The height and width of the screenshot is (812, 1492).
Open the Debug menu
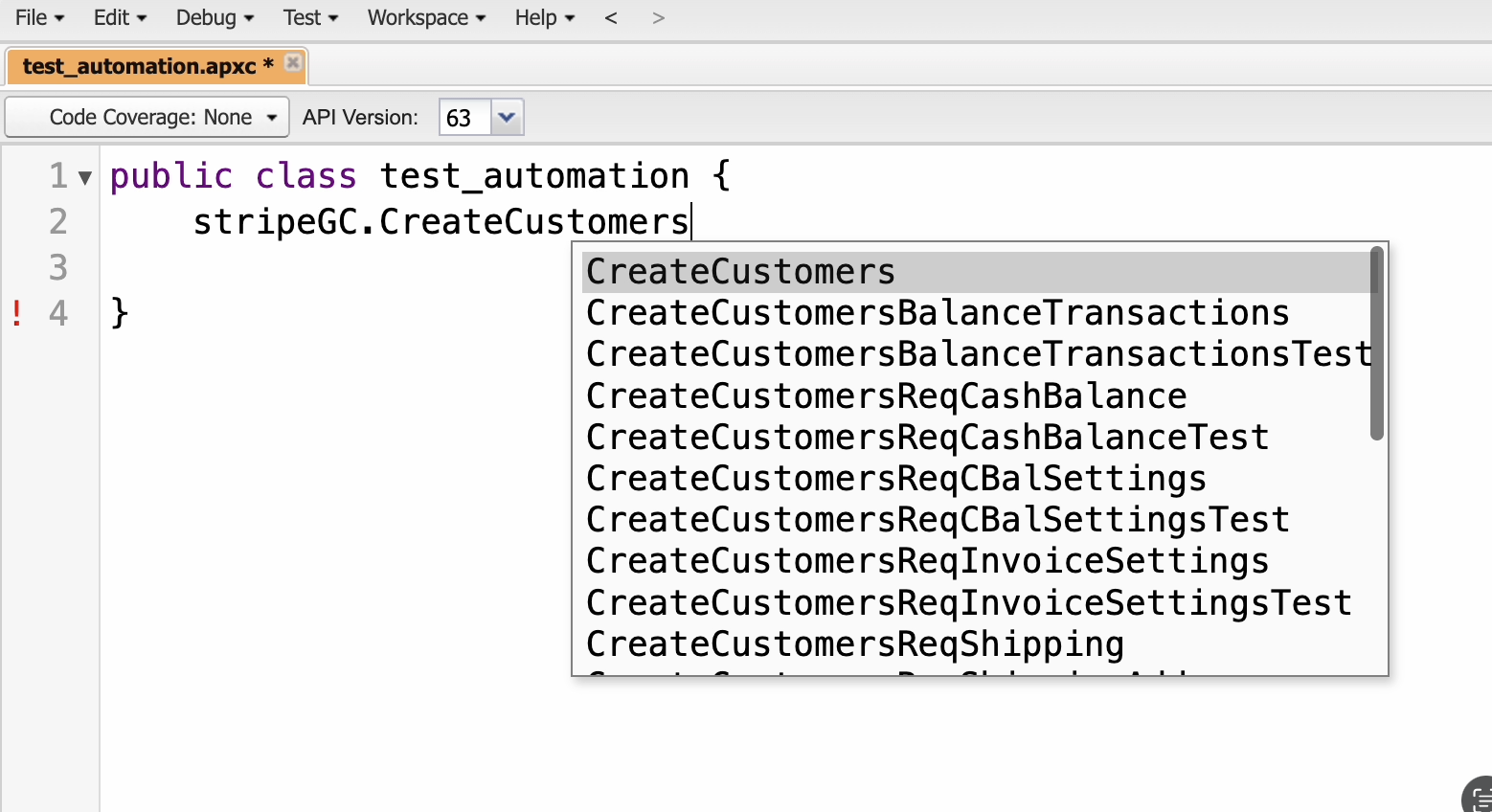coord(215,18)
